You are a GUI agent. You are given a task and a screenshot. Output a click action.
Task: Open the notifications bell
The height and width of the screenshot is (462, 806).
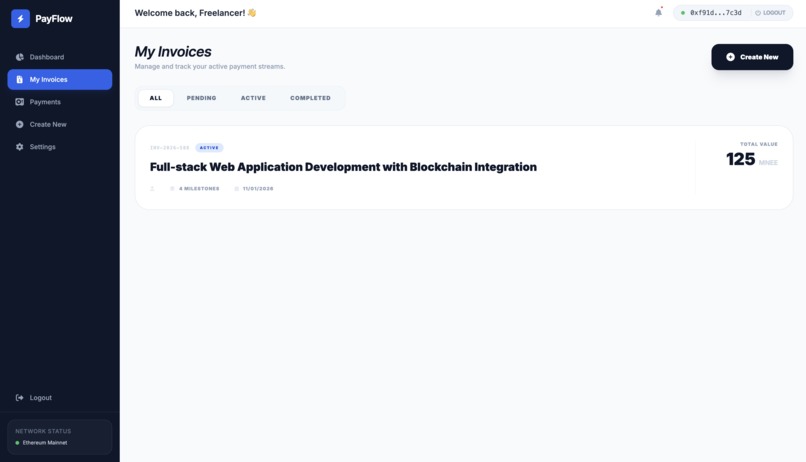[658, 12]
